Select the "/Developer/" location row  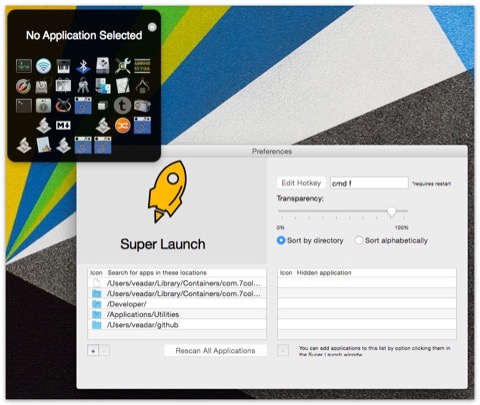pos(177,304)
